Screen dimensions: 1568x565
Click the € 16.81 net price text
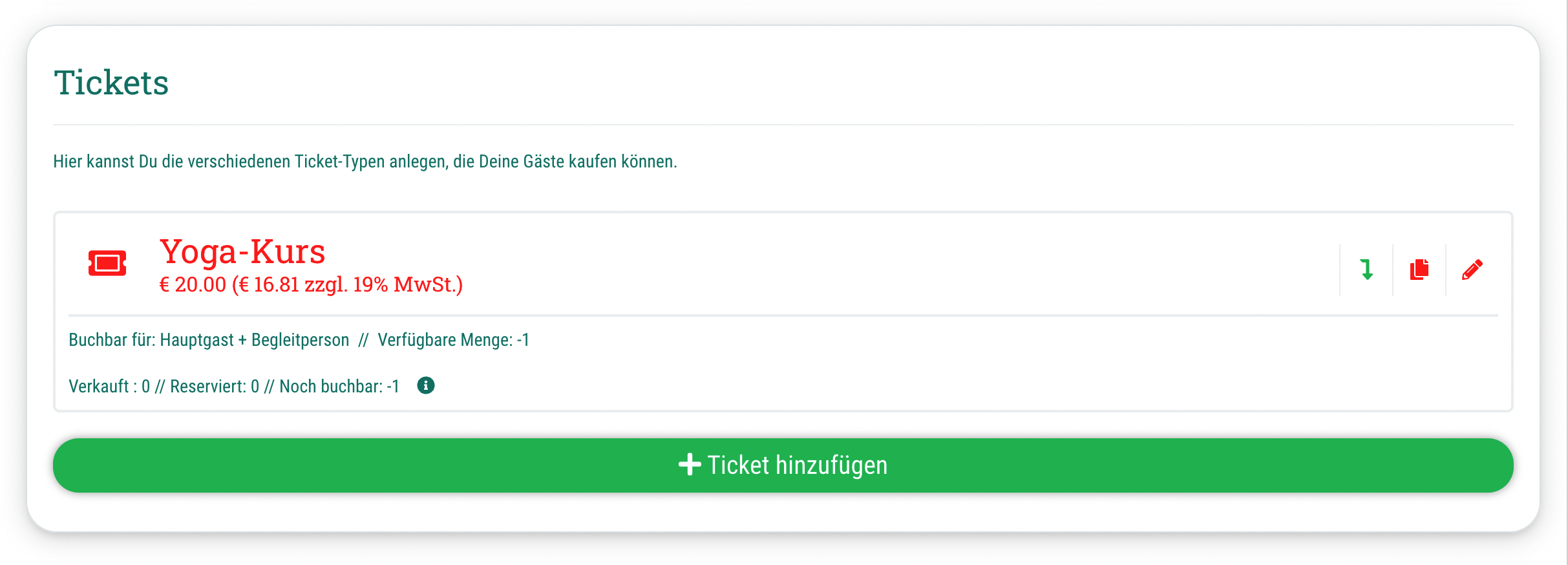(x=268, y=285)
